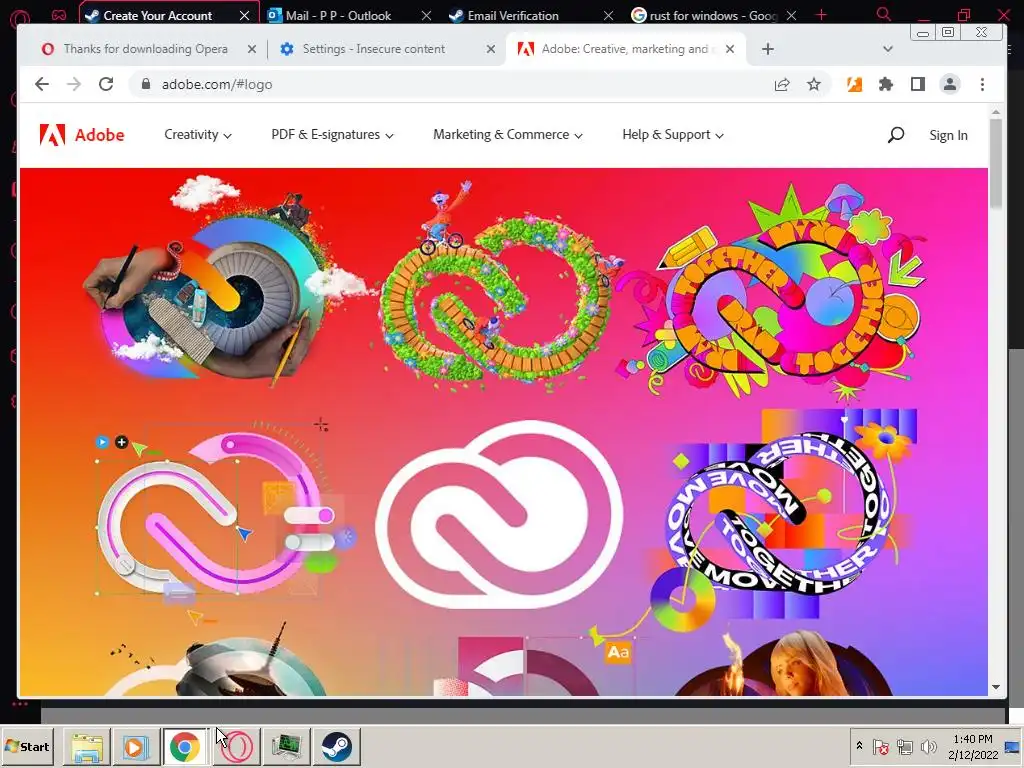The width and height of the screenshot is (1024, 768).
Task: Expand the Marketing & Commerce menu
Action: [x=507, y=135]
